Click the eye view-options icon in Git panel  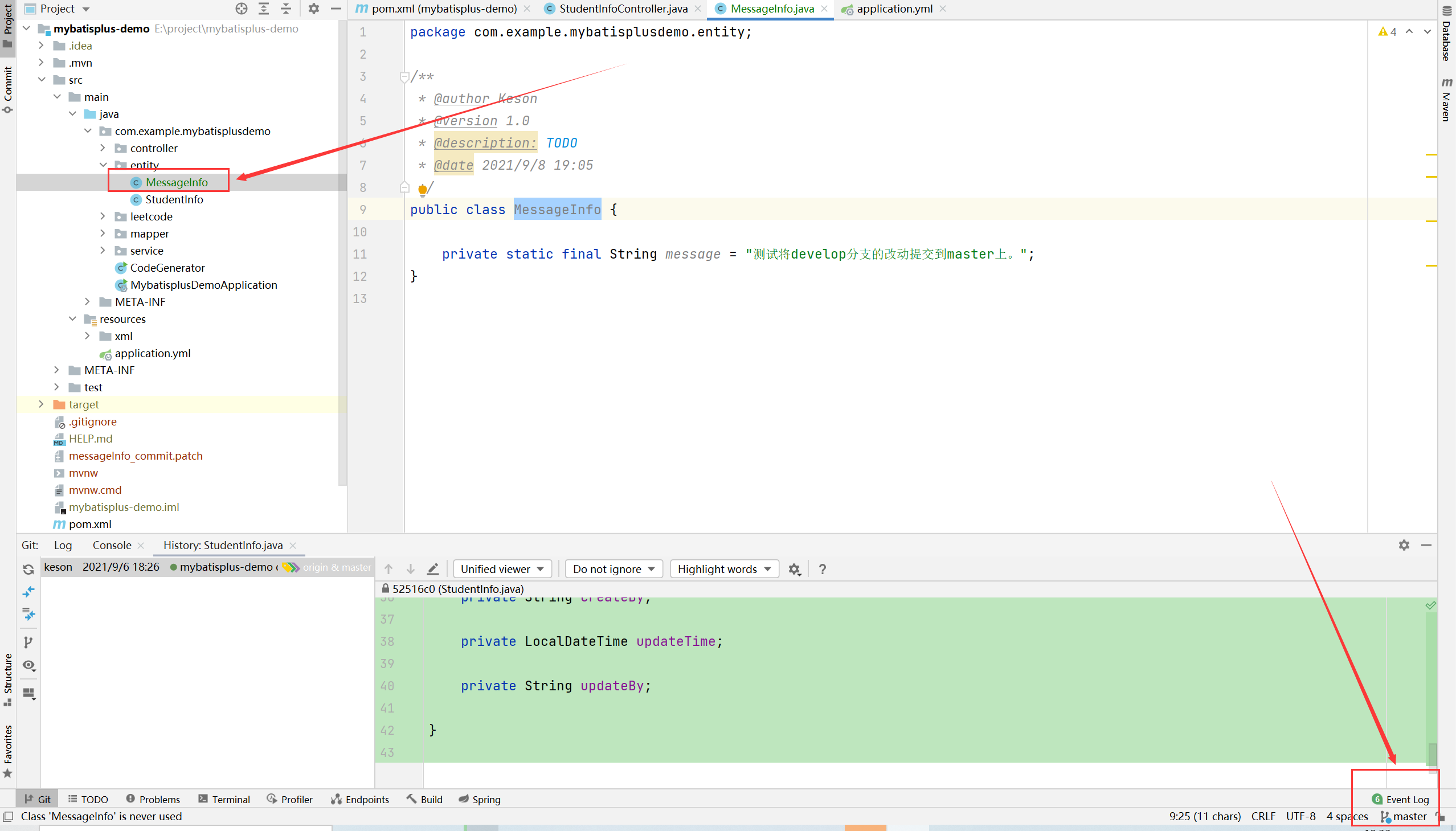coord(29,665)
